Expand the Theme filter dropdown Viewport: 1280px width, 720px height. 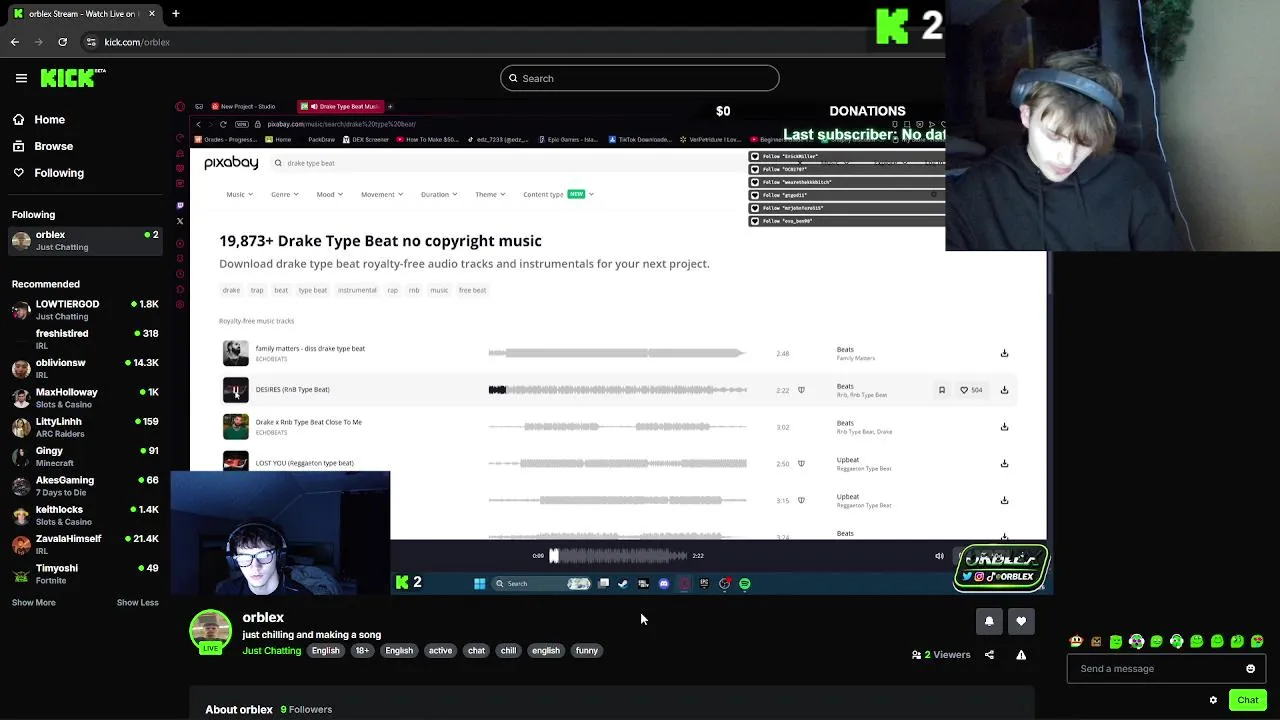490,194
